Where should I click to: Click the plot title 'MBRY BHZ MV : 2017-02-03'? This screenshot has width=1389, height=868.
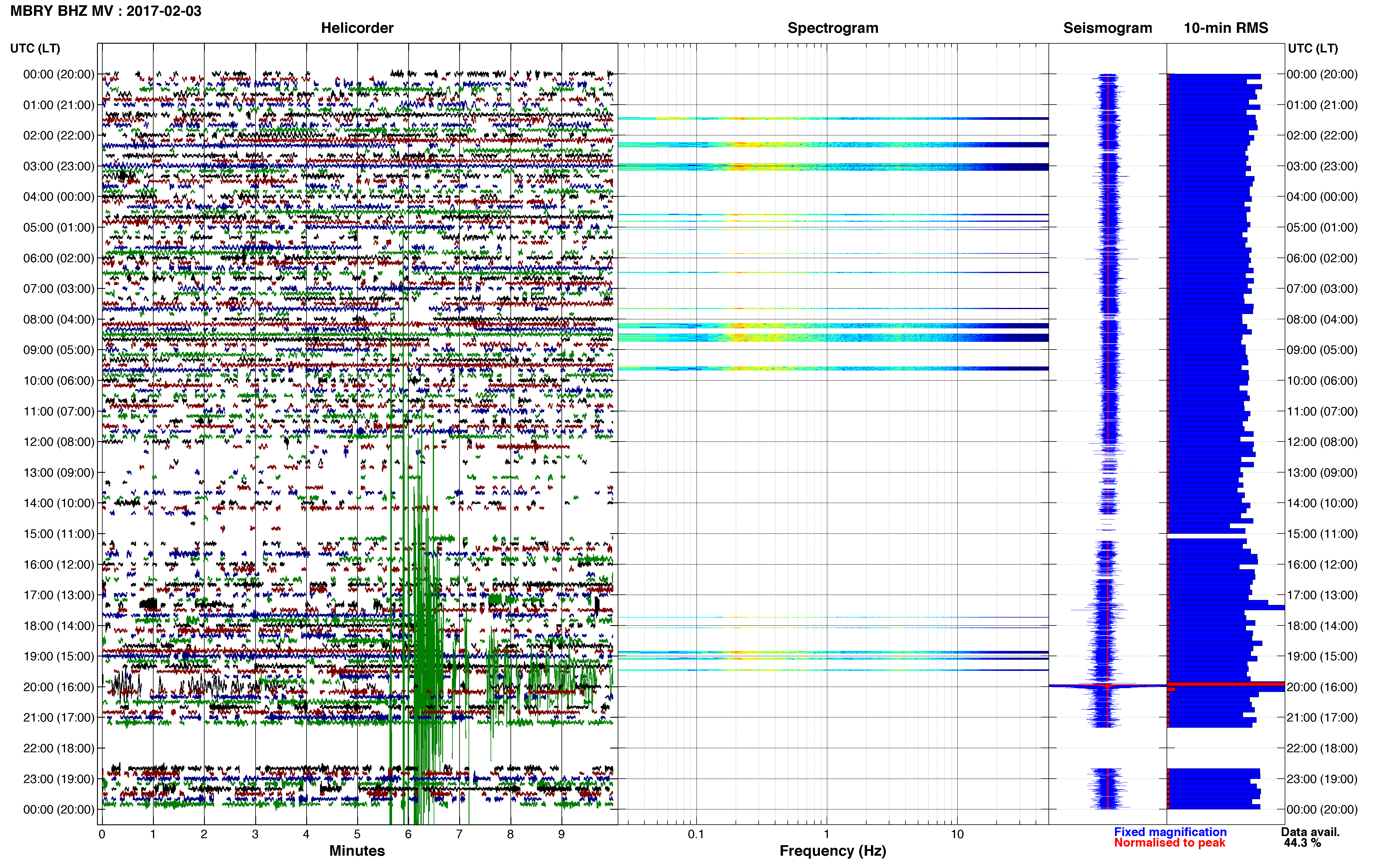(106, 11)
